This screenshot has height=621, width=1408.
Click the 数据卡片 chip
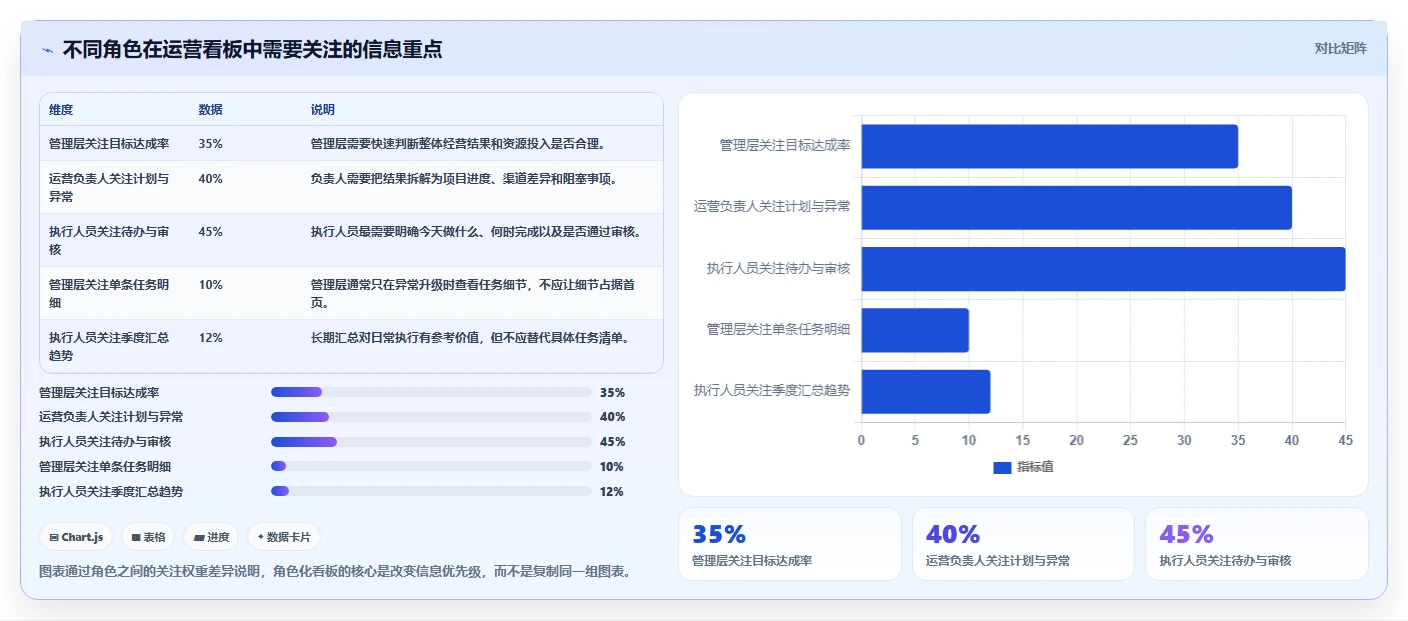point(284,537)
